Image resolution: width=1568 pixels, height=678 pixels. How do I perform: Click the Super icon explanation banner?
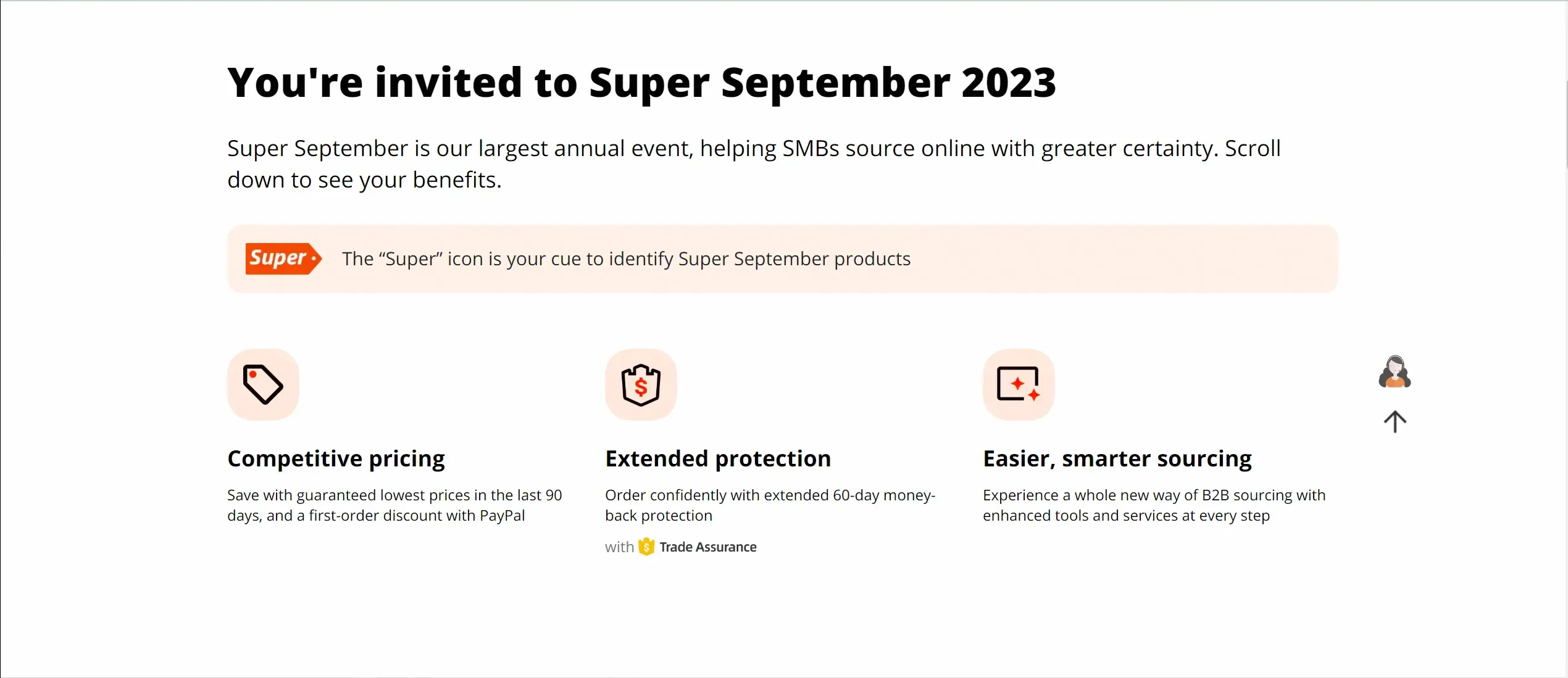coord(783,258)
